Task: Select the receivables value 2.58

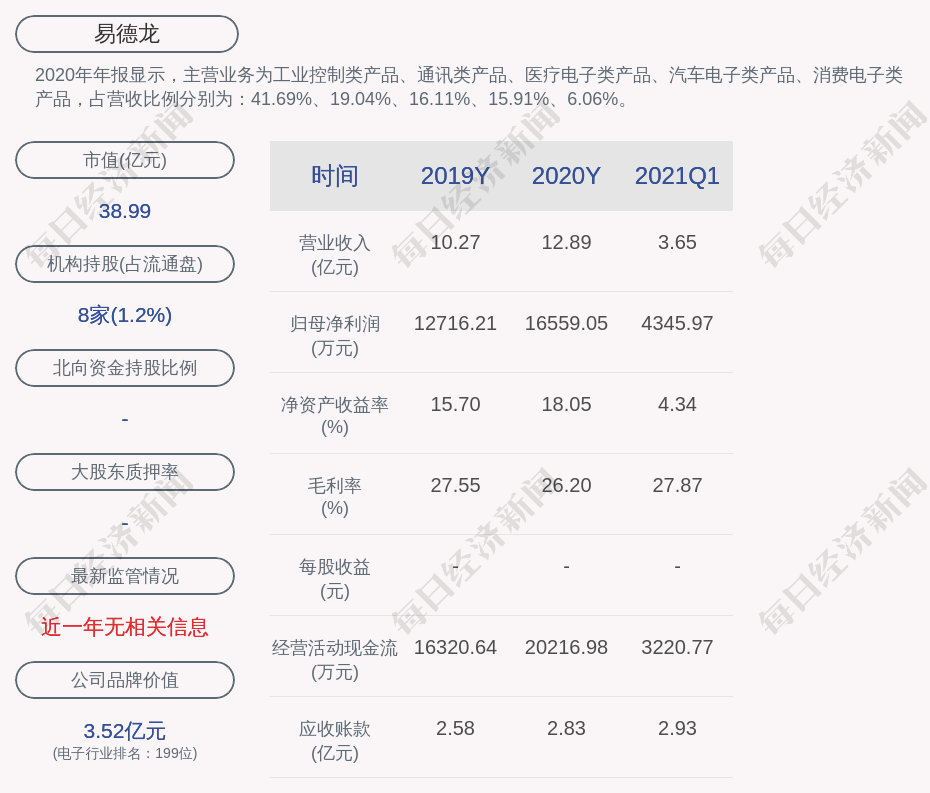Action: click(455, 728)
